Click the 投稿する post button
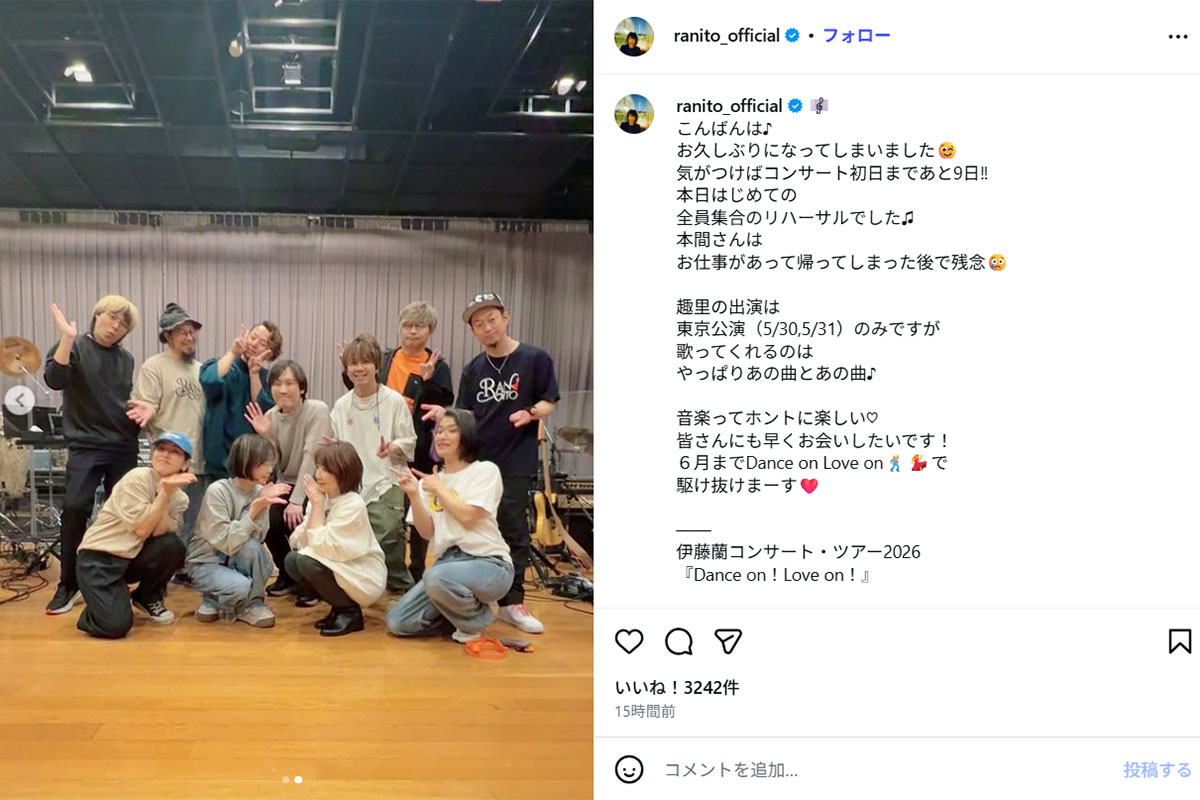The image size is (1200, 800). click(x=1157, y=770)
